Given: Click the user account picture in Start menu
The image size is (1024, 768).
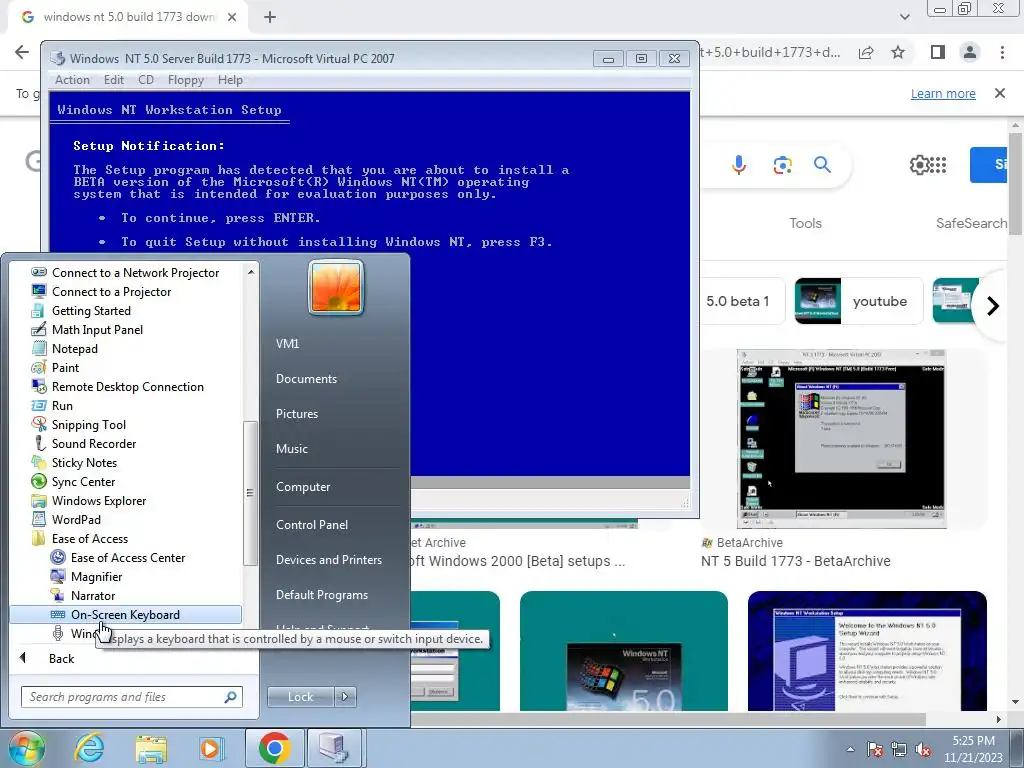Looking at the screenshot, I should click(336, 287).
